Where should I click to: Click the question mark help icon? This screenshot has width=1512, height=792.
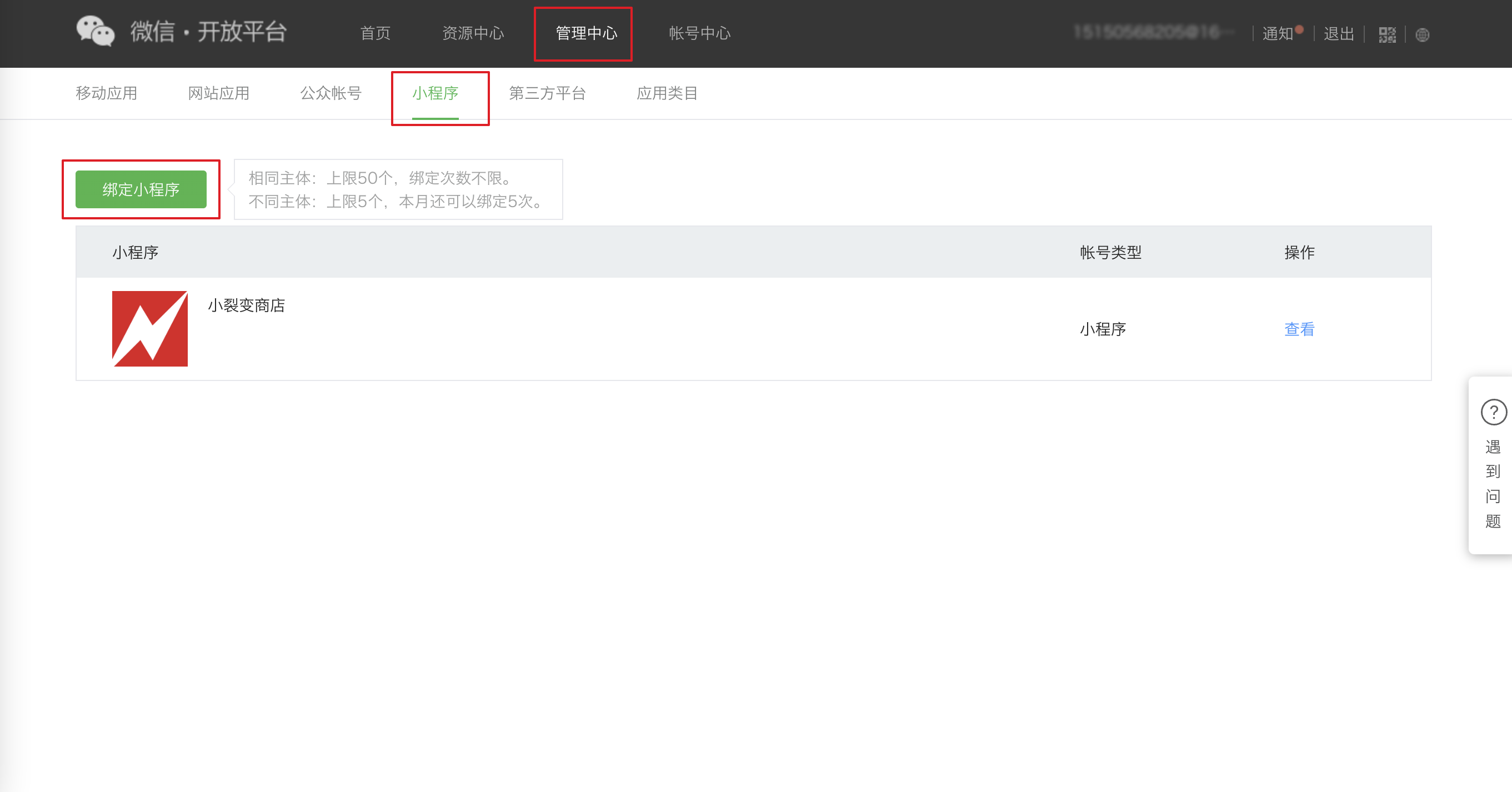click(x=1493, y=412)
